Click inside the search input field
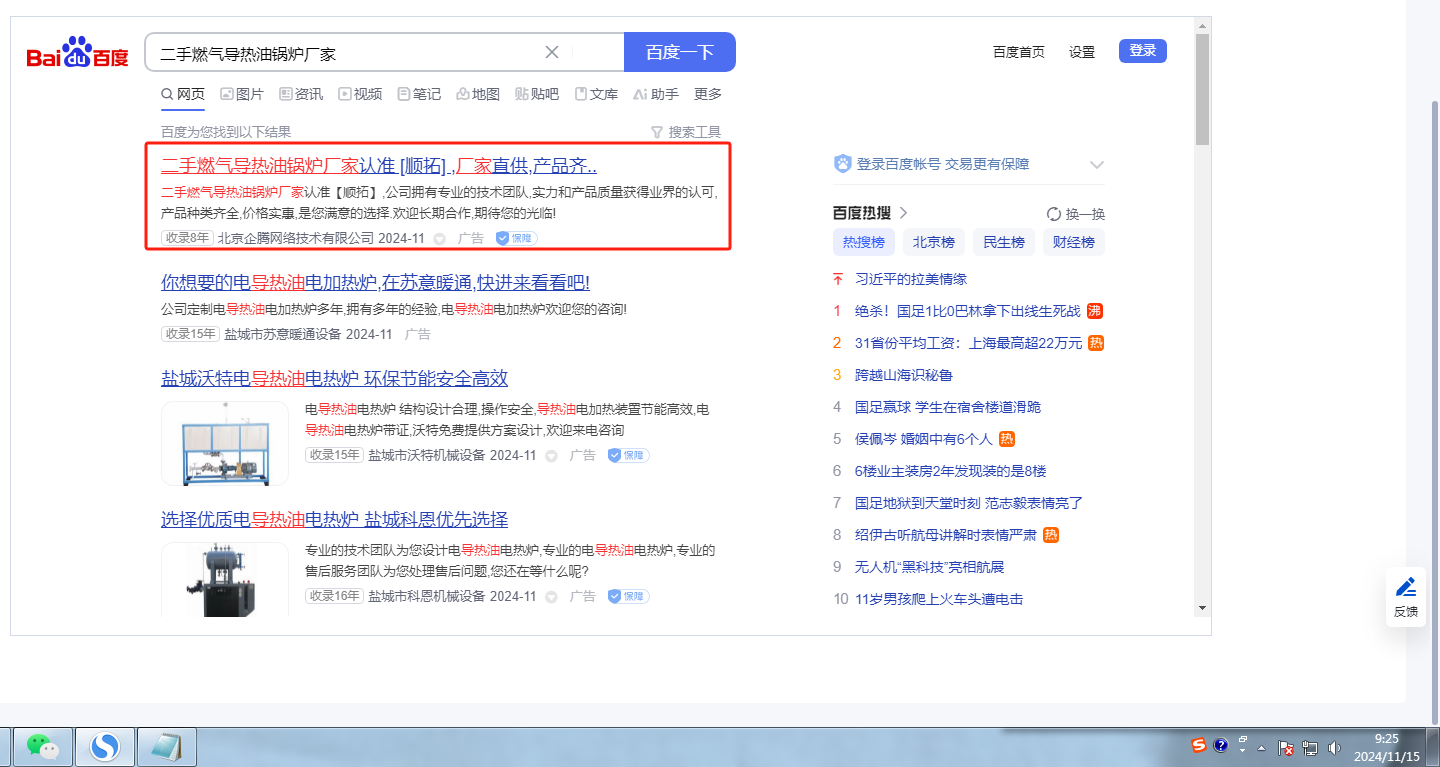 pos(340,52)
